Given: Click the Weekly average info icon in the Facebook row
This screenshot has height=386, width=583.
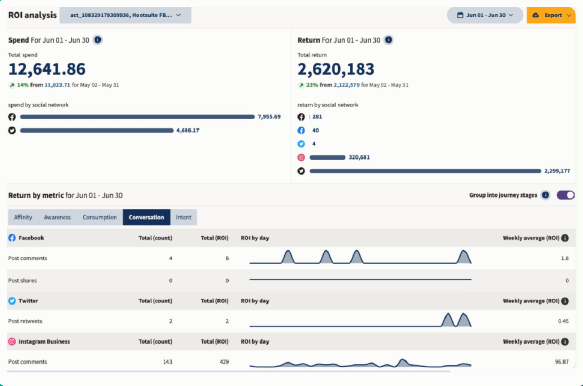Looking at the screenshot, I should point(565,238).
